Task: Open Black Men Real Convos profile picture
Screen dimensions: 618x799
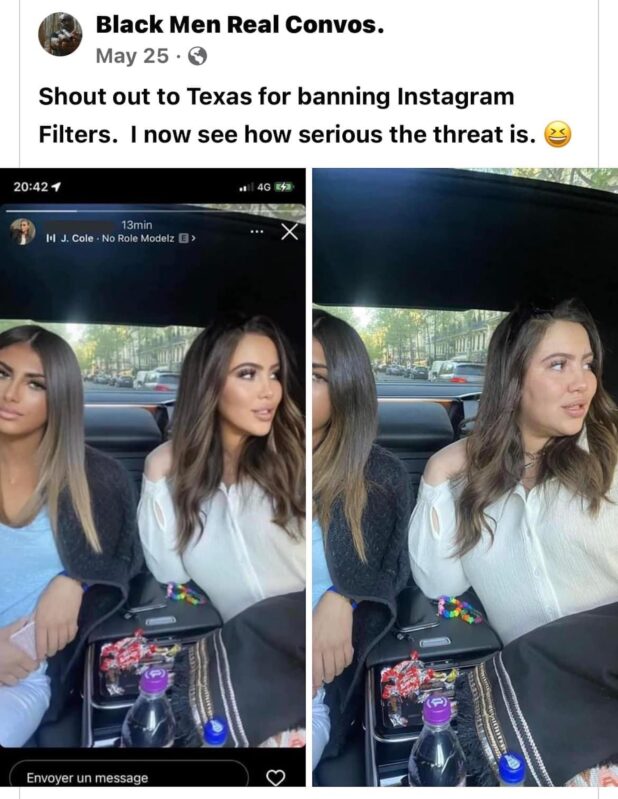Action: (60, 34)
